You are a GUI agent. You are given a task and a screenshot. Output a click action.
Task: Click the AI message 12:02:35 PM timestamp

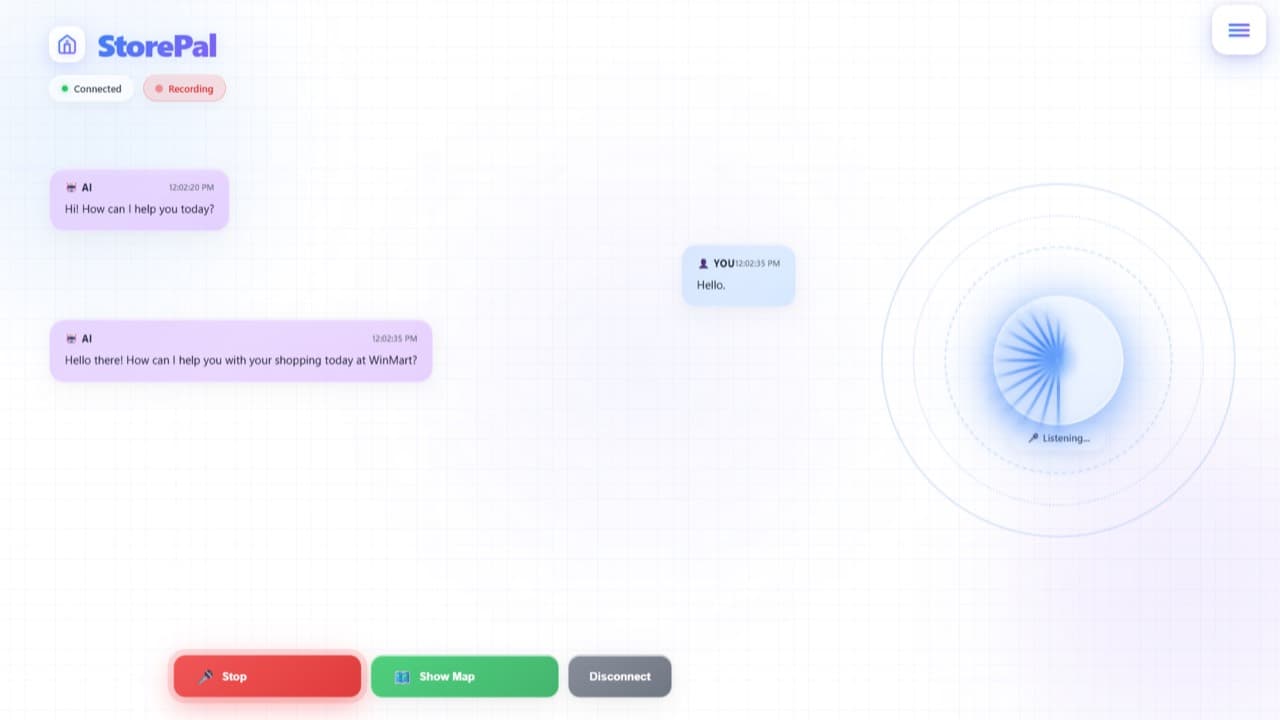[x=394, y=339]
